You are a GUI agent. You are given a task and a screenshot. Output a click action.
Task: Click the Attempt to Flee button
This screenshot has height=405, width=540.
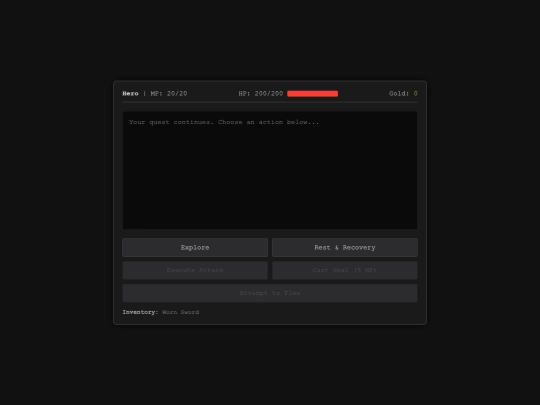tap(270, 293)
